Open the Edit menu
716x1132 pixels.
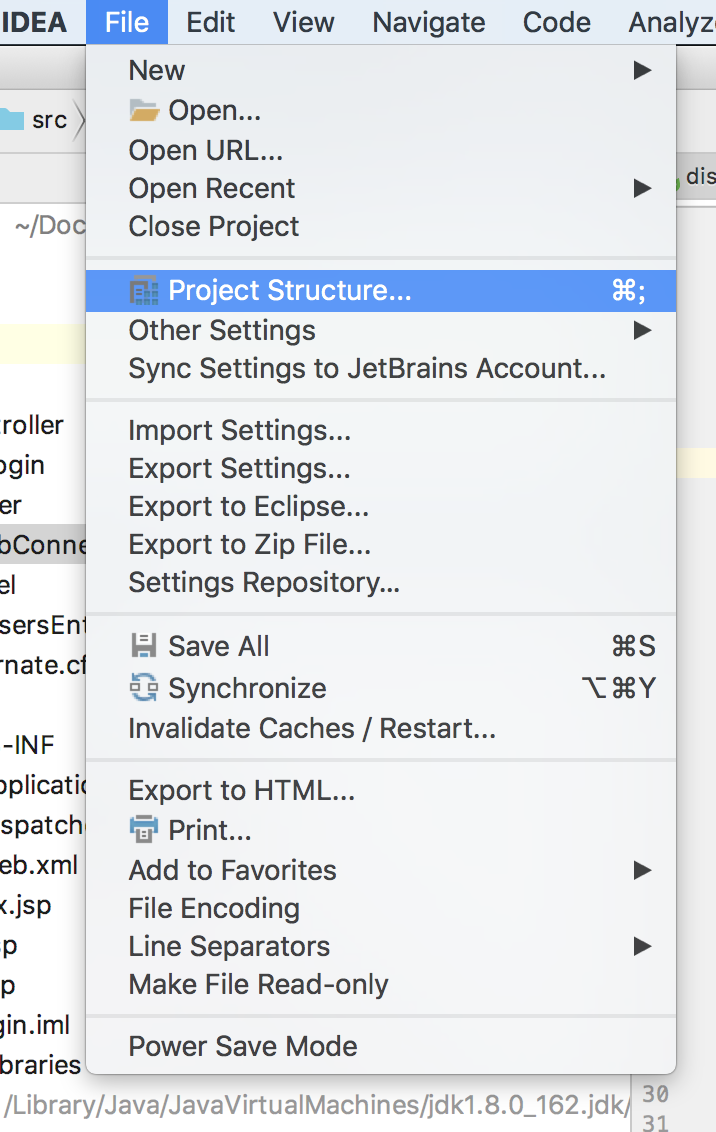tap(210, 22)
